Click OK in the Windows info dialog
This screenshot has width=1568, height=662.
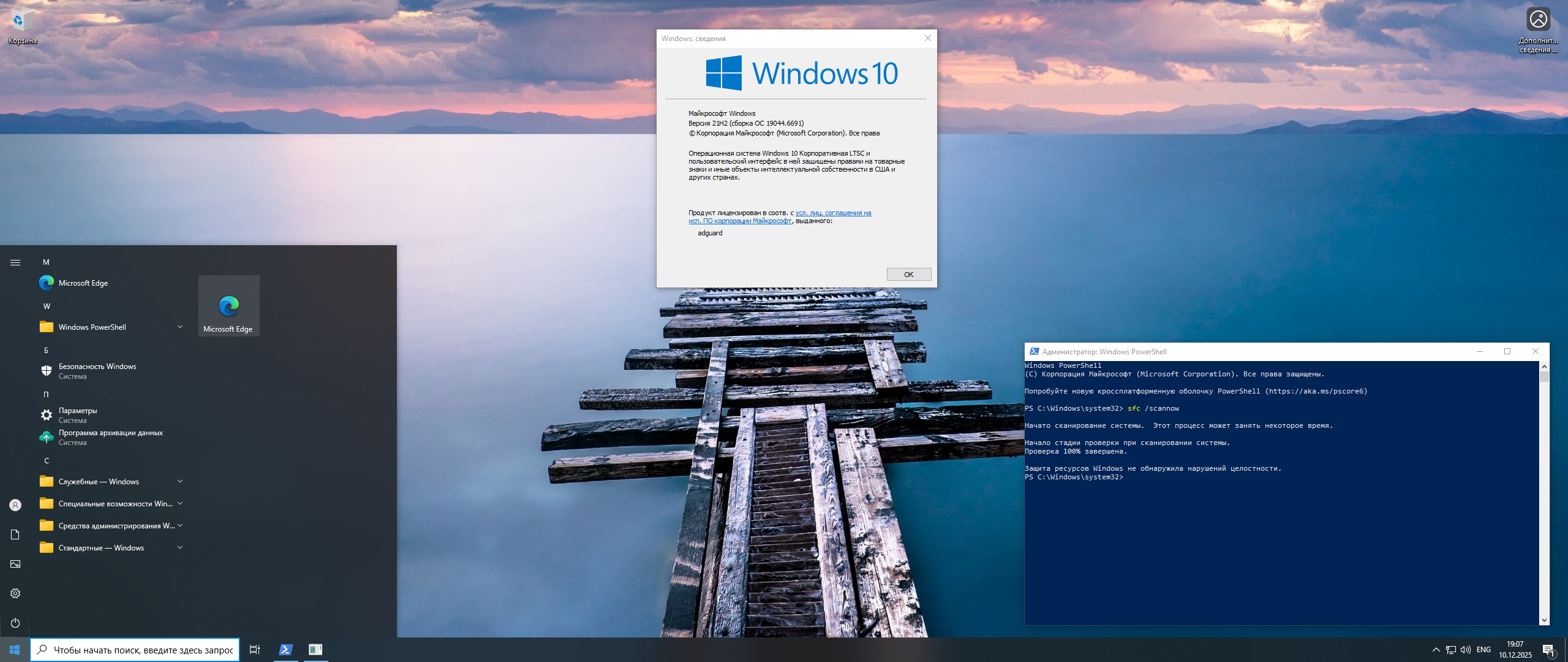click(908, 275)
